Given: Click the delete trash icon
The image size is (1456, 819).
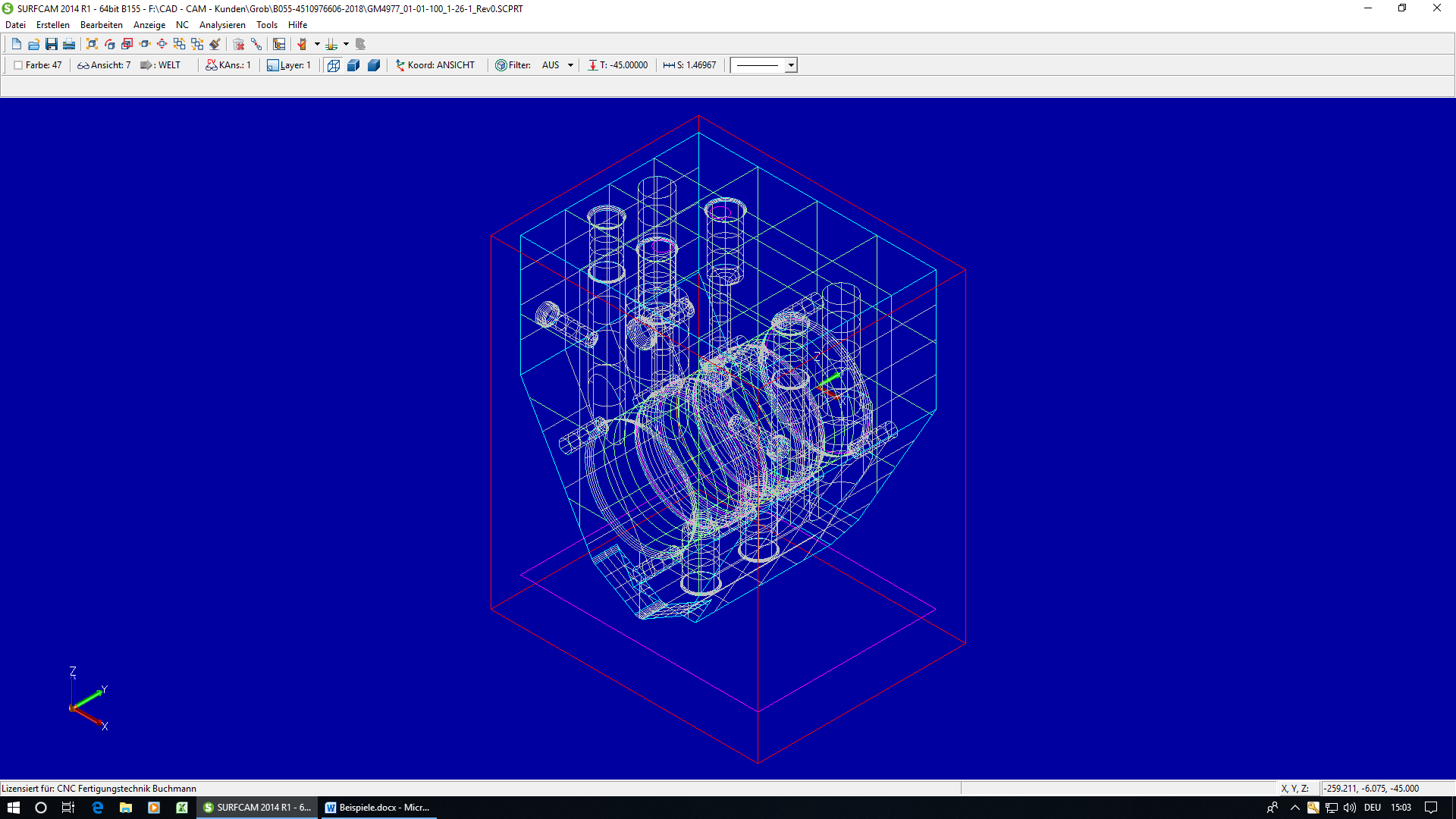Looking at the screenshot, I should tap(239, 44).
